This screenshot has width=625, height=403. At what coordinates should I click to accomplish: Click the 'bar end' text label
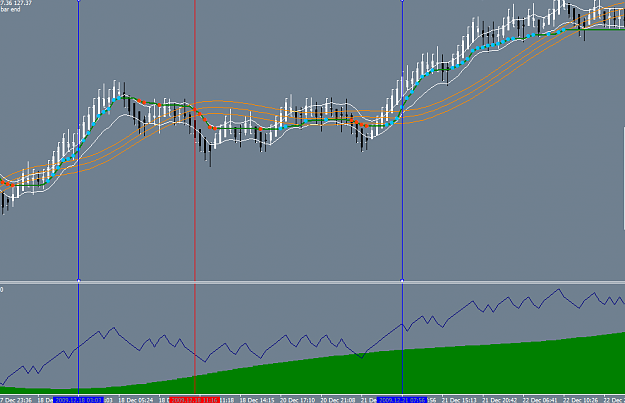[x=10, y=9]
